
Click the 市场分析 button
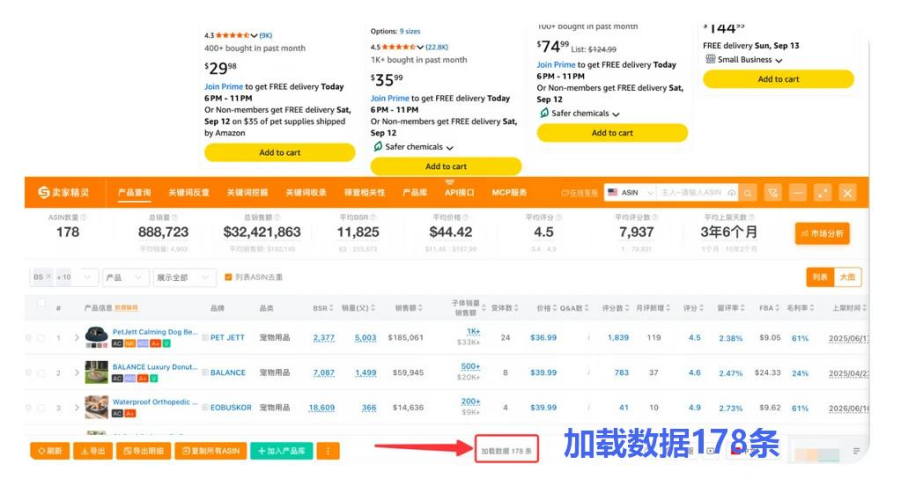click(822, 233)
